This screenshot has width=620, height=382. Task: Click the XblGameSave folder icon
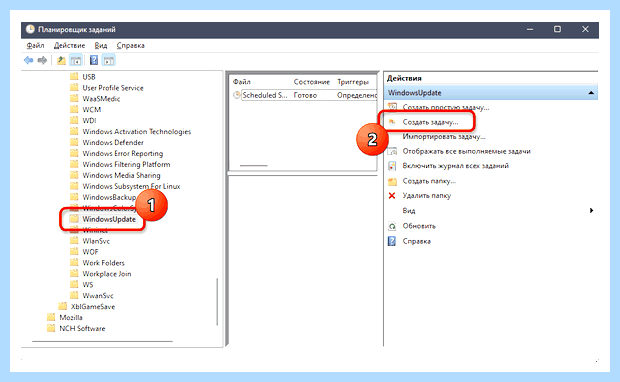click(62, 306)
